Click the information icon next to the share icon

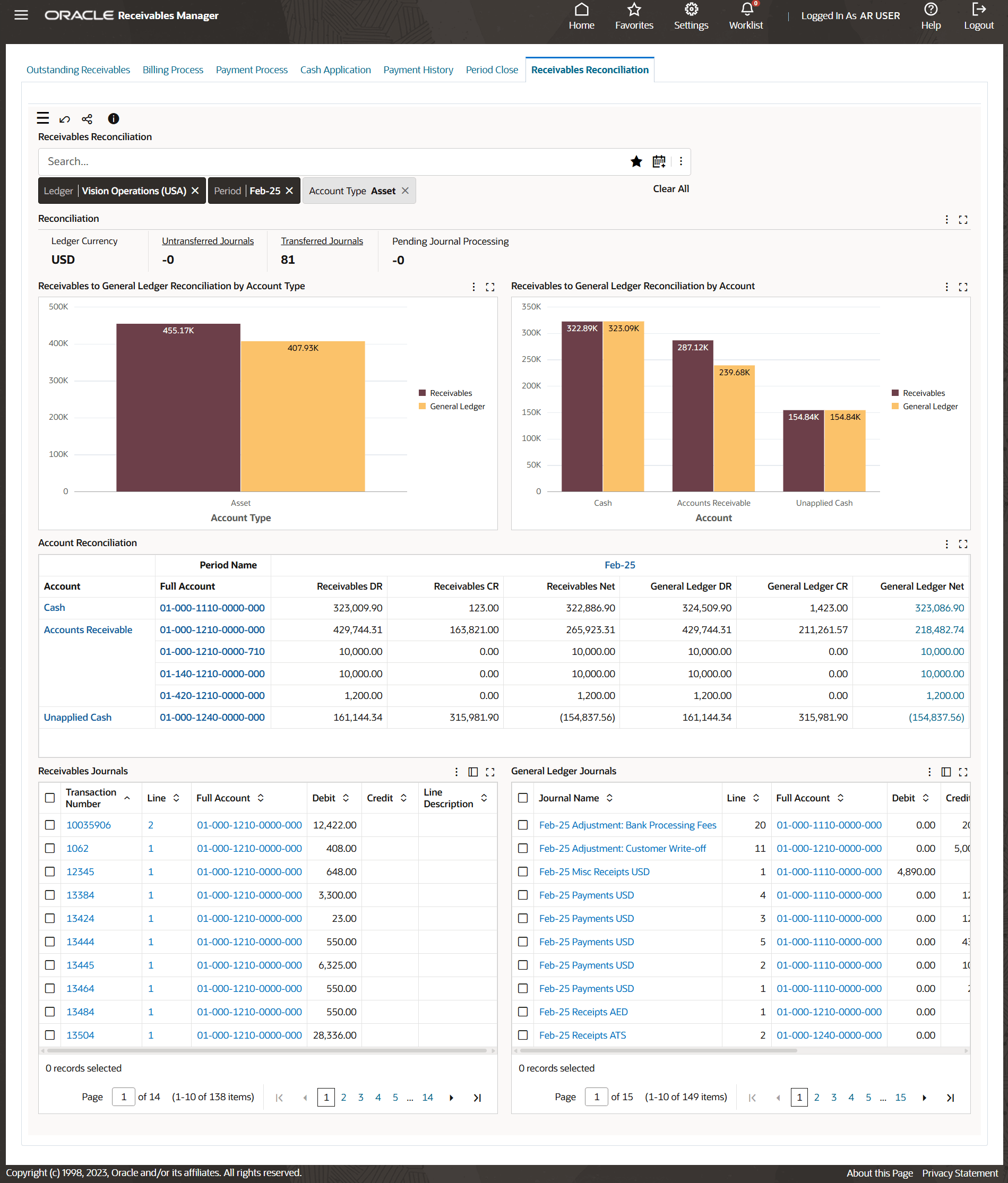(x=113, y=119)
